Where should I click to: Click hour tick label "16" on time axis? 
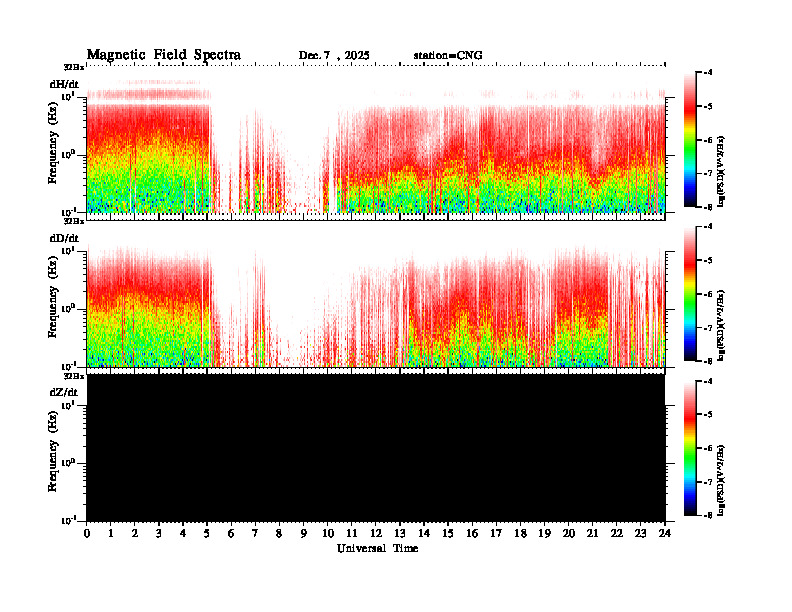click(x=472, y=533)
